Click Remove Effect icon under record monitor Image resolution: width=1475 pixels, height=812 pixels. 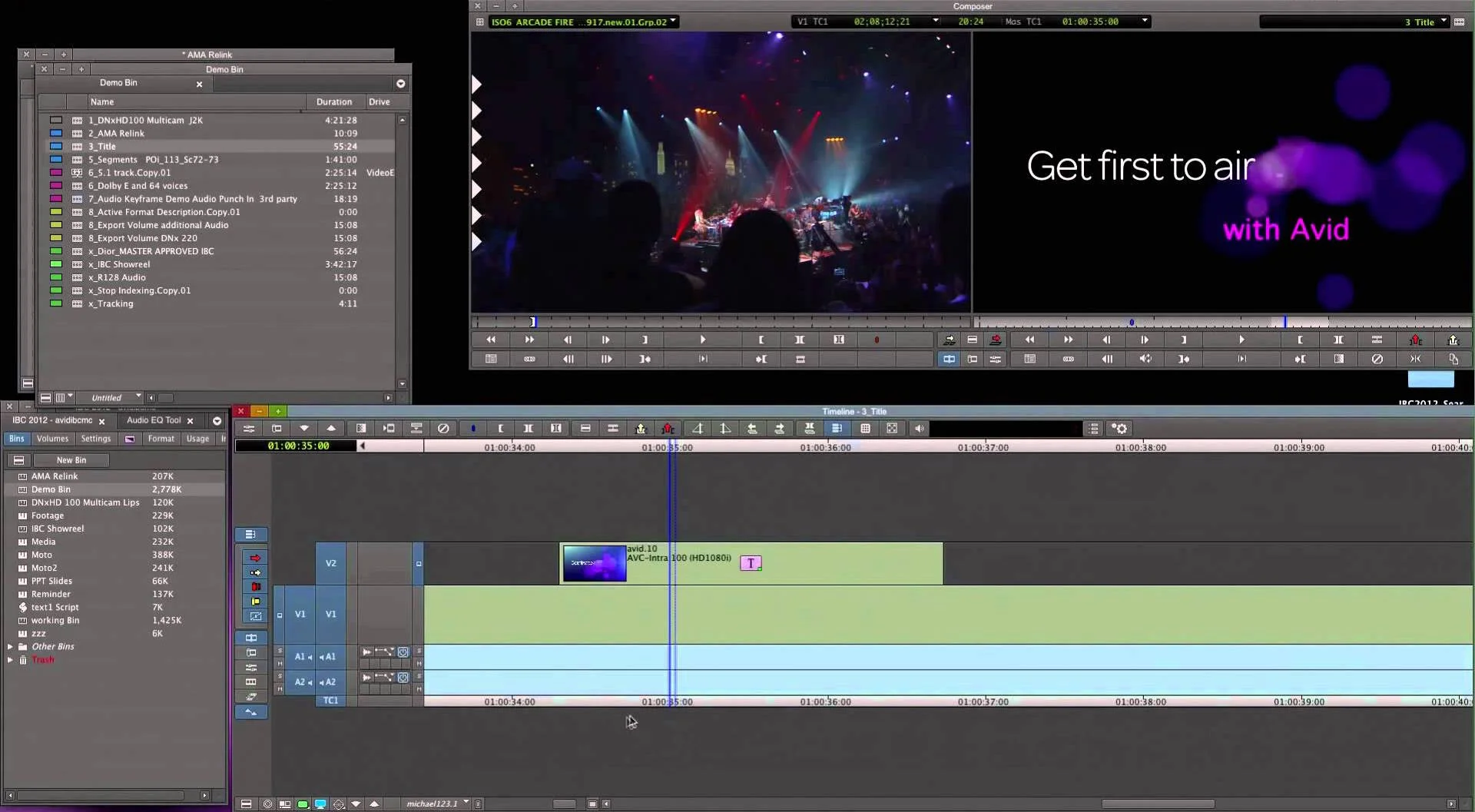[1377, 359]
